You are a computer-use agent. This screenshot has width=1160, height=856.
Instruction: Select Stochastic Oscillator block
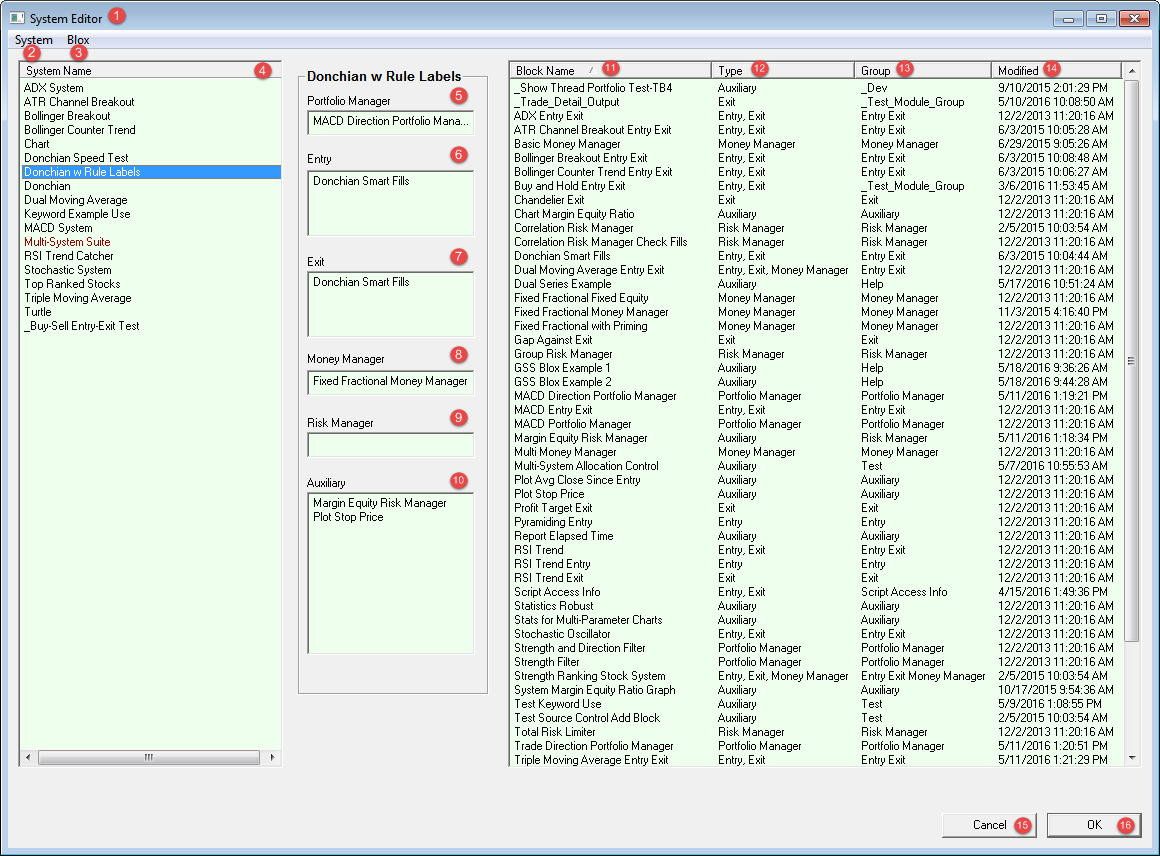[x=817, y=634]
